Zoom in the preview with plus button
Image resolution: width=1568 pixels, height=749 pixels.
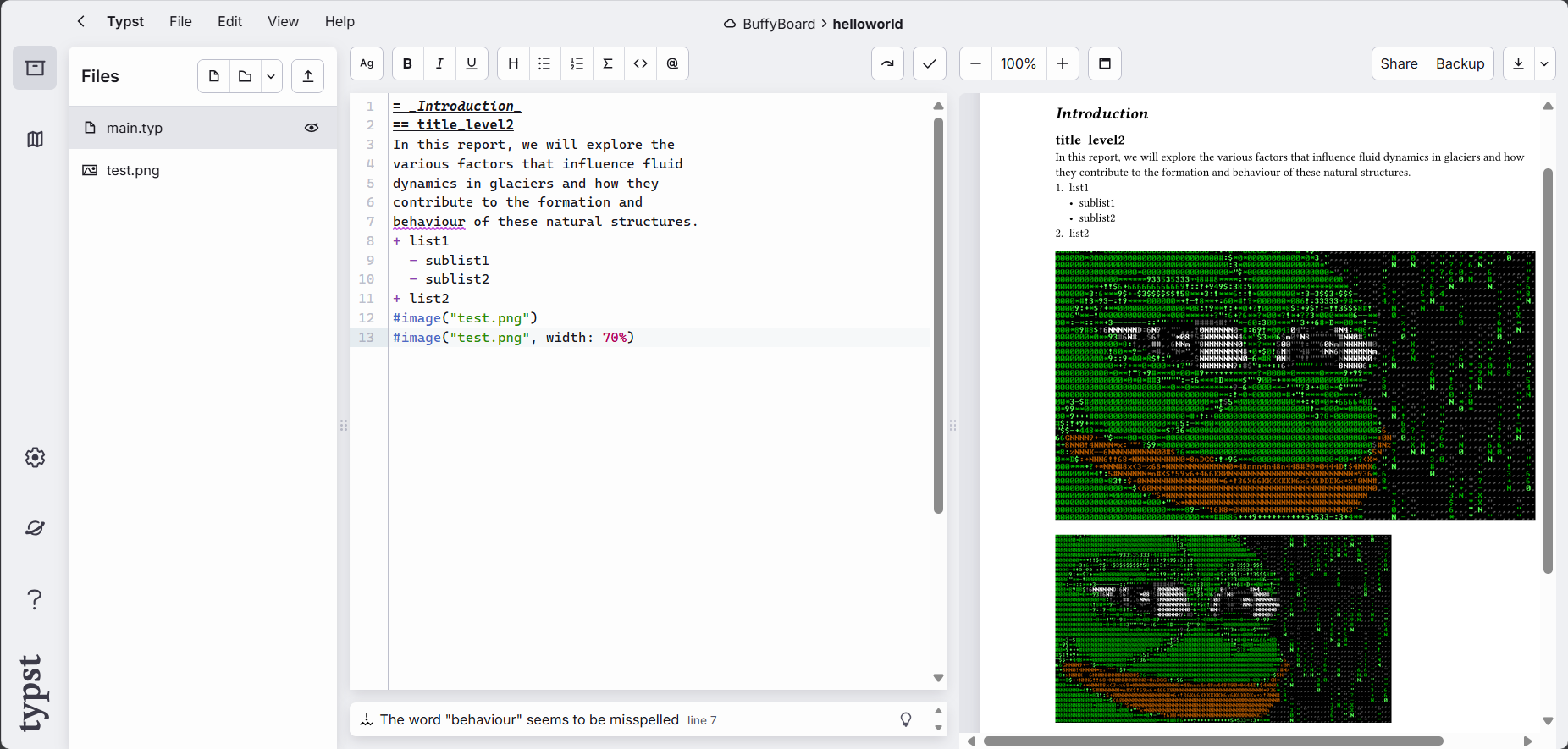tap(1063, 63)
